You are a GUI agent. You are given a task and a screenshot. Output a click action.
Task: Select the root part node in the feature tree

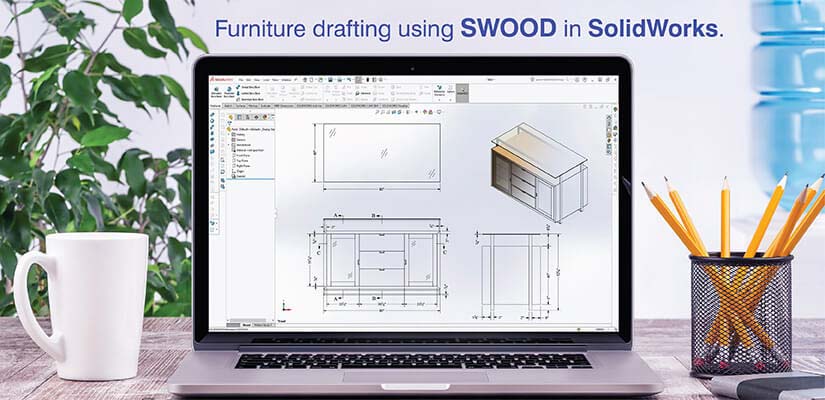click(250, 129)
